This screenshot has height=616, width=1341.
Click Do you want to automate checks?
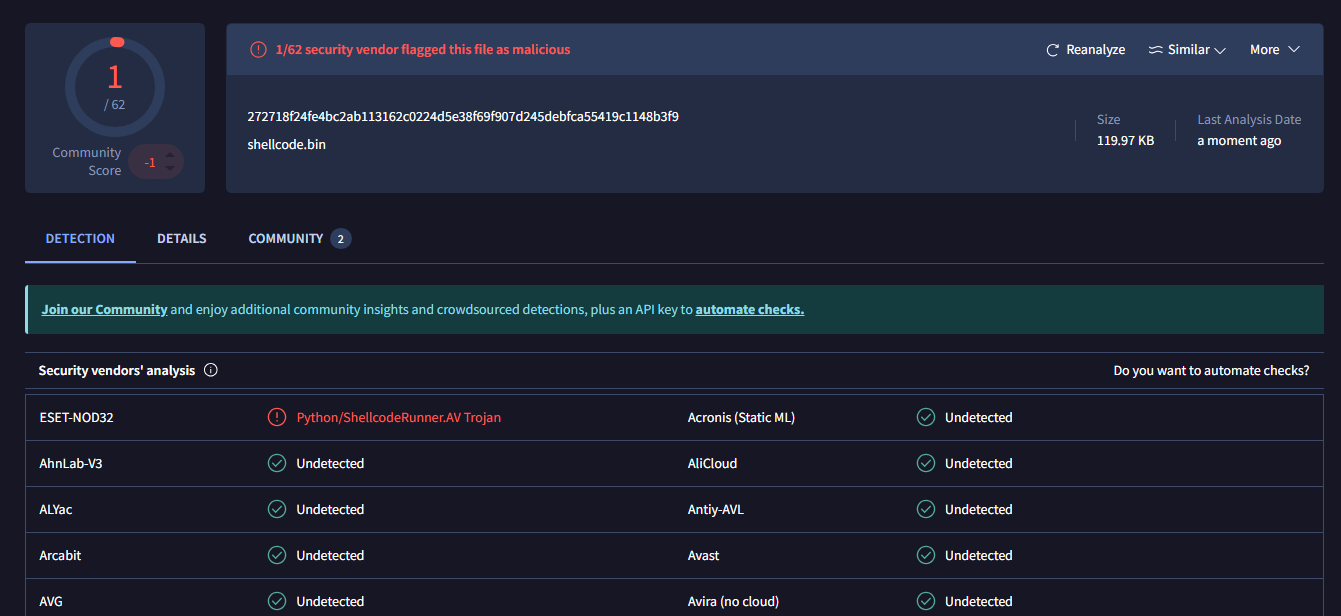coord(1211,371)
